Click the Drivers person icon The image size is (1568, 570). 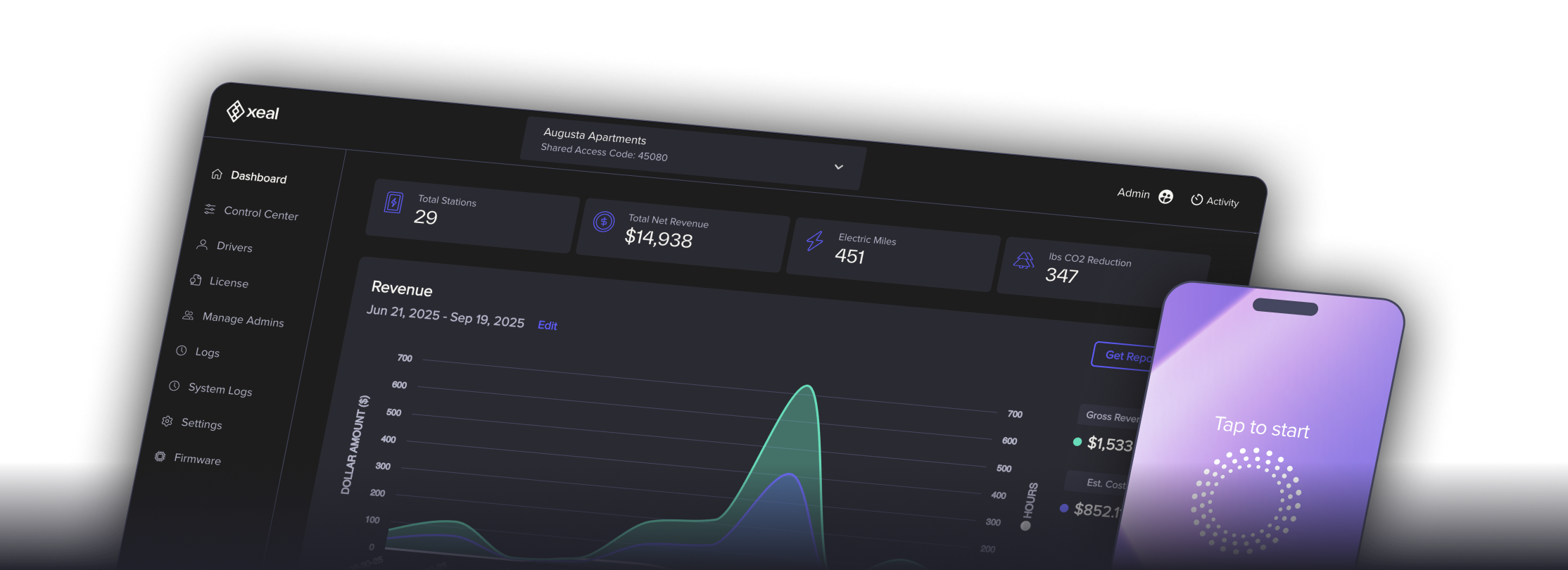click(202, 244)
